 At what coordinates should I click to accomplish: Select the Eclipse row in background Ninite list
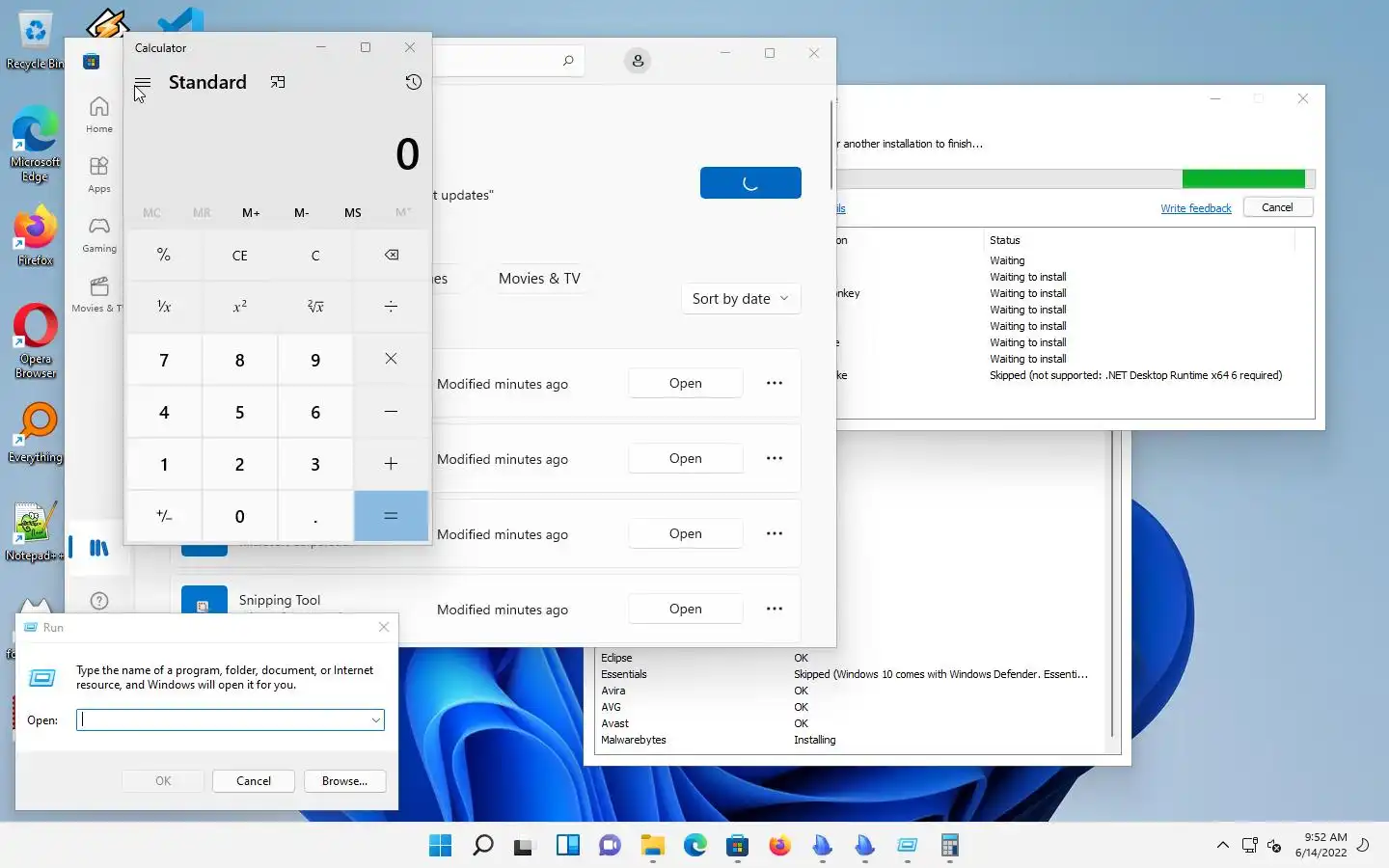(x=616, y=658)
